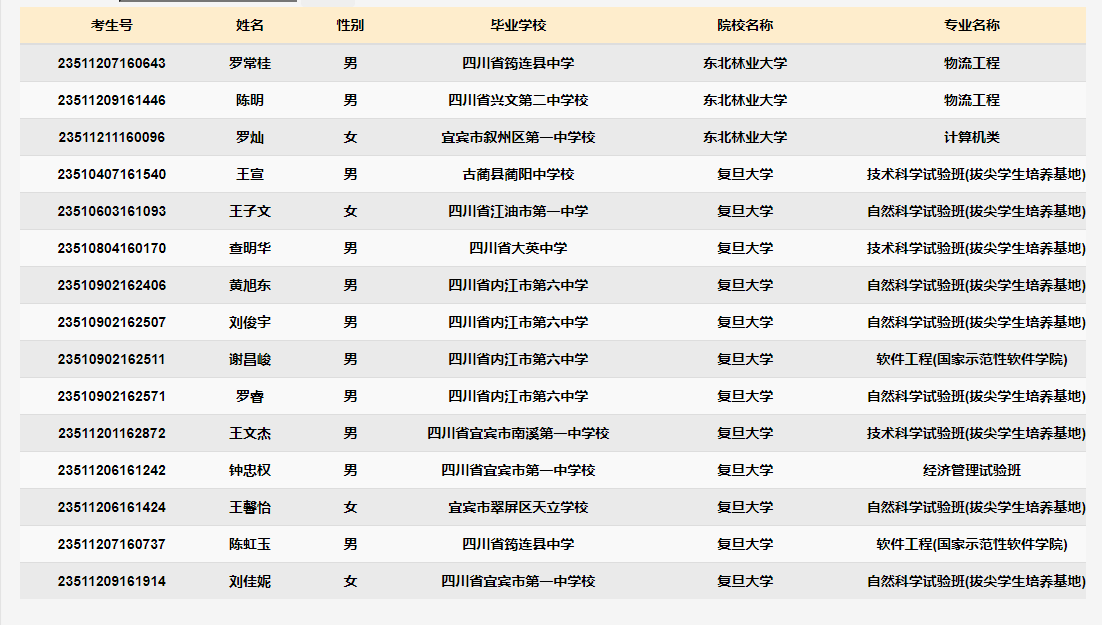This screenshot has width=1102, height=625.
Task: Select exam number 23510902162511
Action: click(112, 359)
